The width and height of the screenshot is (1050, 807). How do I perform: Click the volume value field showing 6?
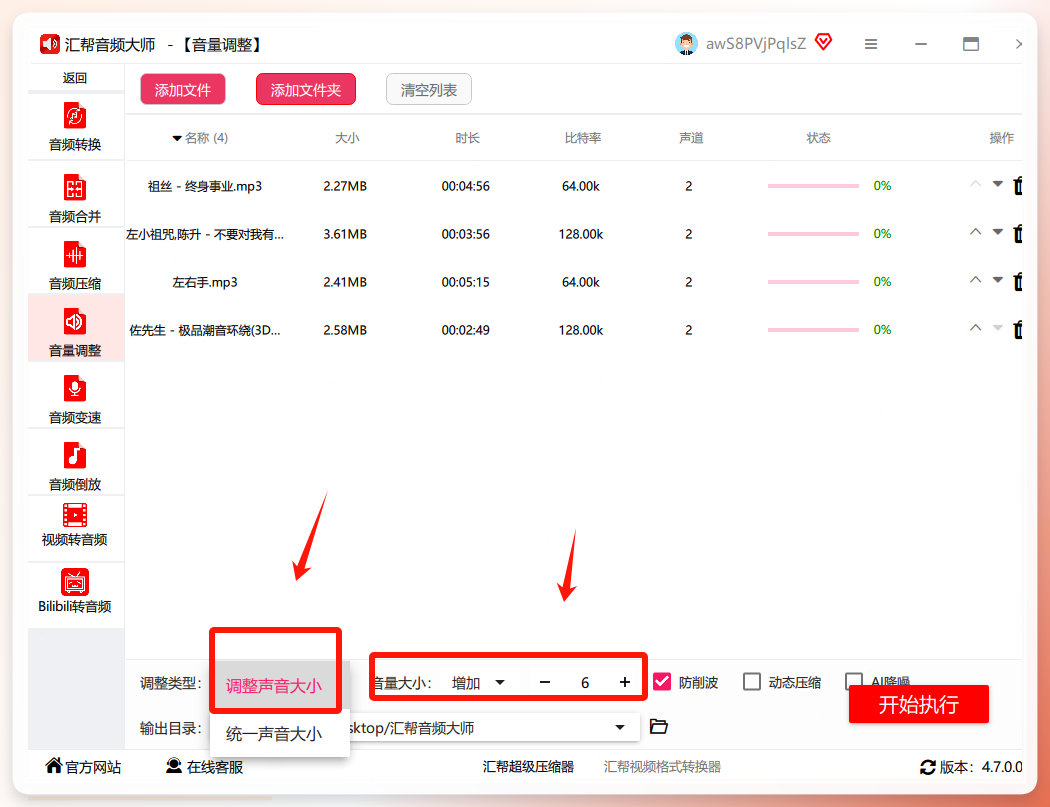point(585,682)
